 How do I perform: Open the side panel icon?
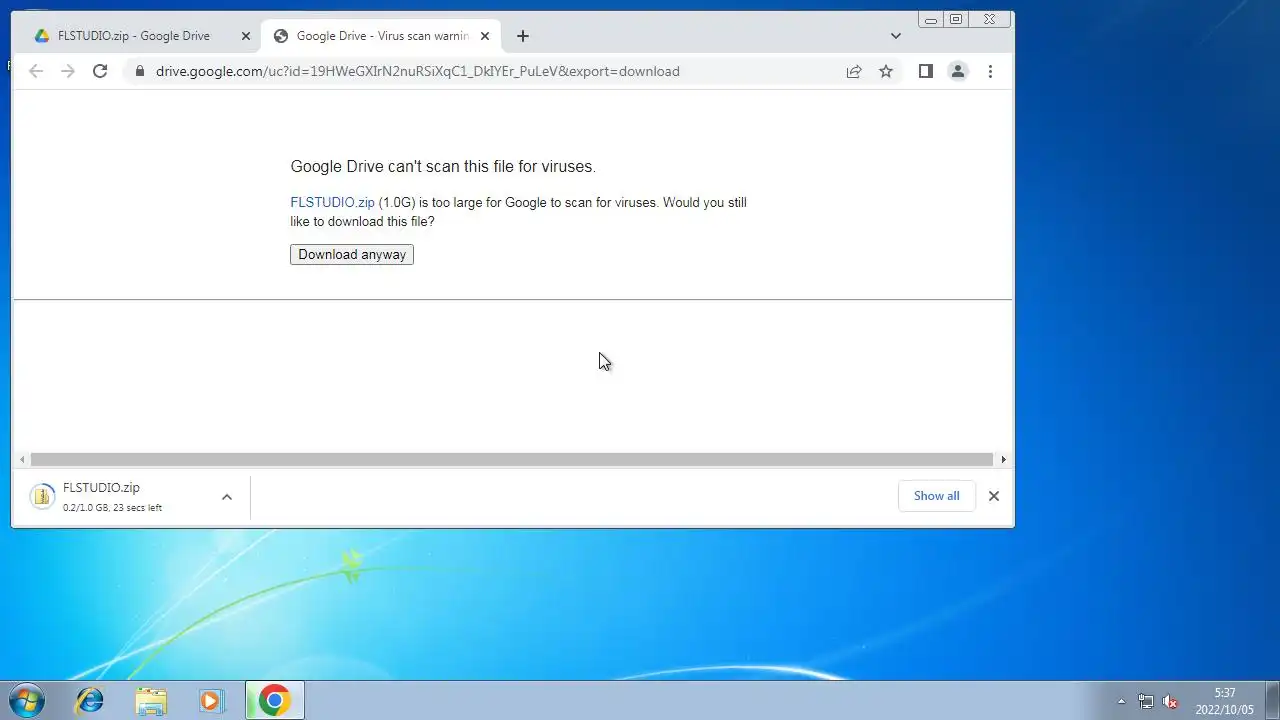click(x=926, y=71)
